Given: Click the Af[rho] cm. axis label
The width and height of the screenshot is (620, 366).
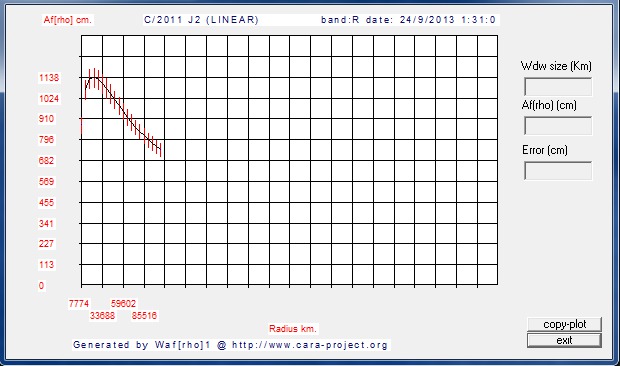Looking at the screenshot, I should (x=68, y=20).
